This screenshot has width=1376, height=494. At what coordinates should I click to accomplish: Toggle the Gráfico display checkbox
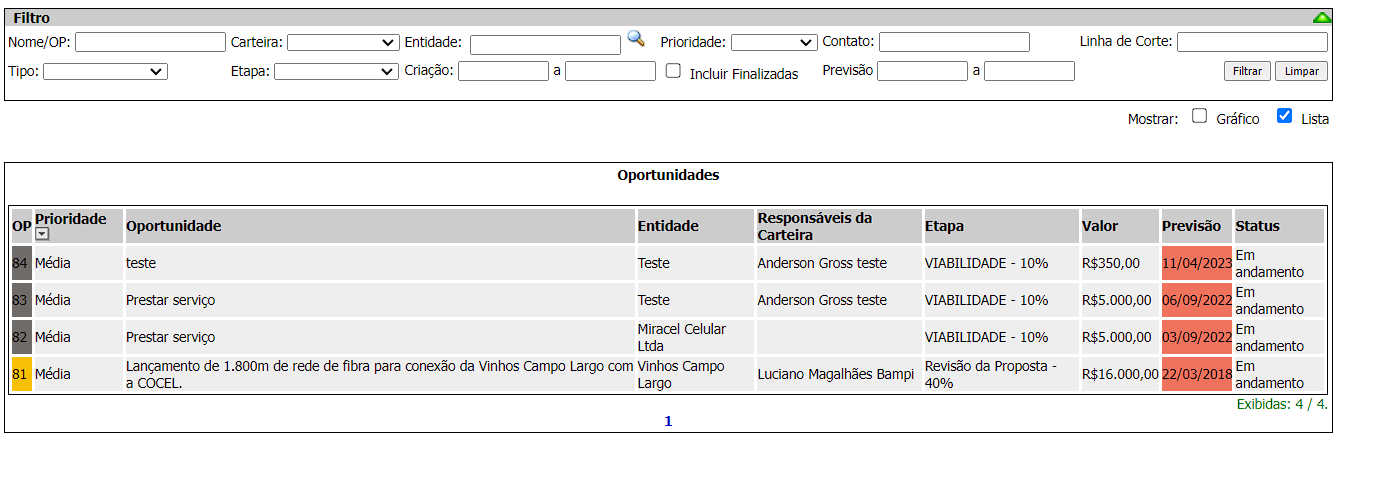click(1200, 116)
